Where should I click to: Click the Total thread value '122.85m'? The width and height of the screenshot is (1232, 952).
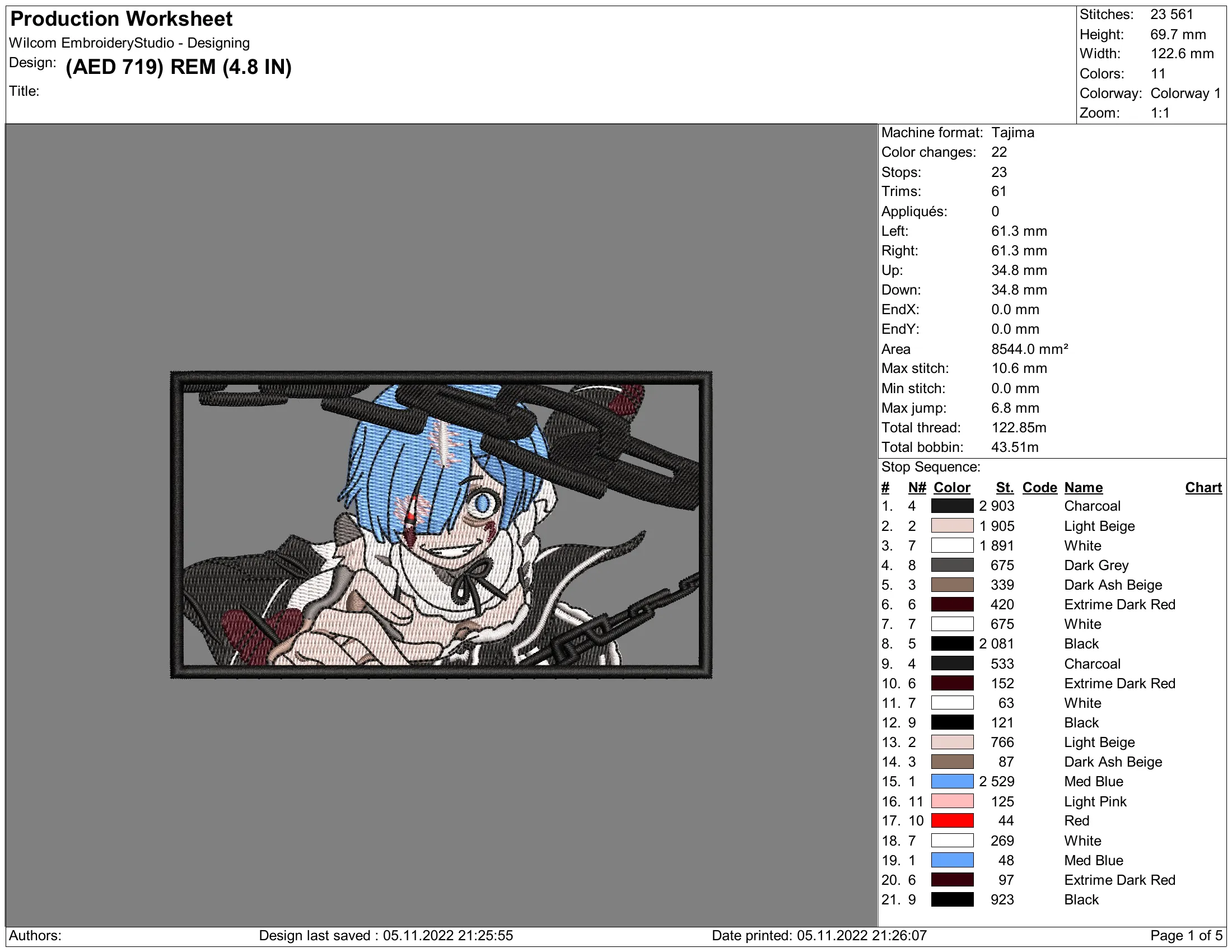click(x=1019, y=427)
